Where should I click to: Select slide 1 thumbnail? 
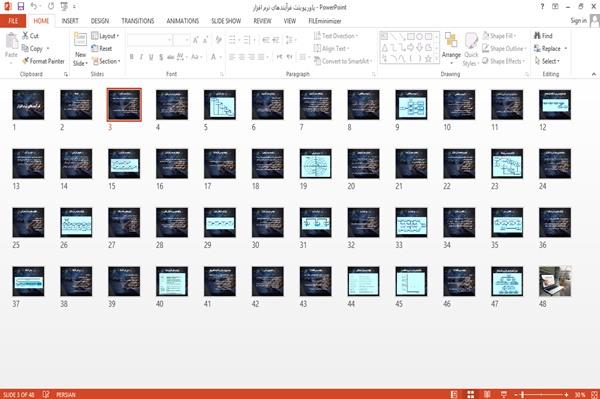(28, 105)
